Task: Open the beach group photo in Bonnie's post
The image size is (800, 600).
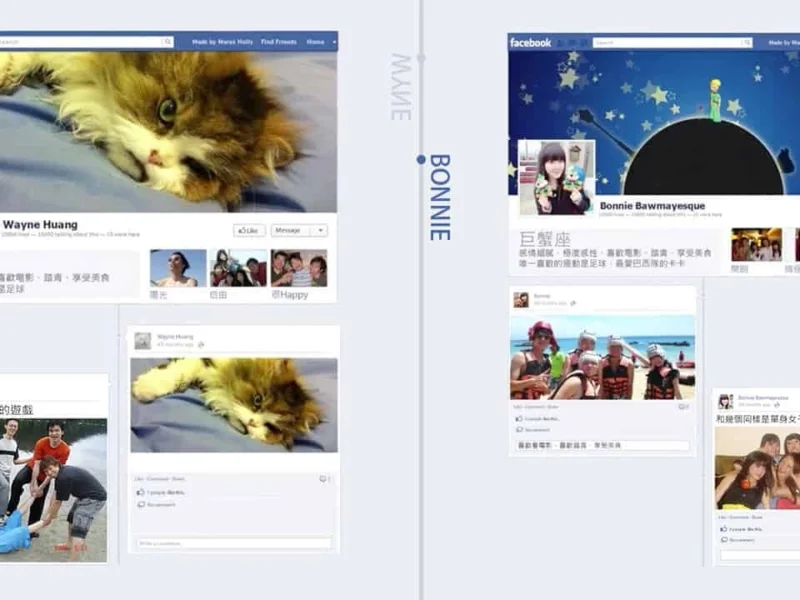Action: 602,358
